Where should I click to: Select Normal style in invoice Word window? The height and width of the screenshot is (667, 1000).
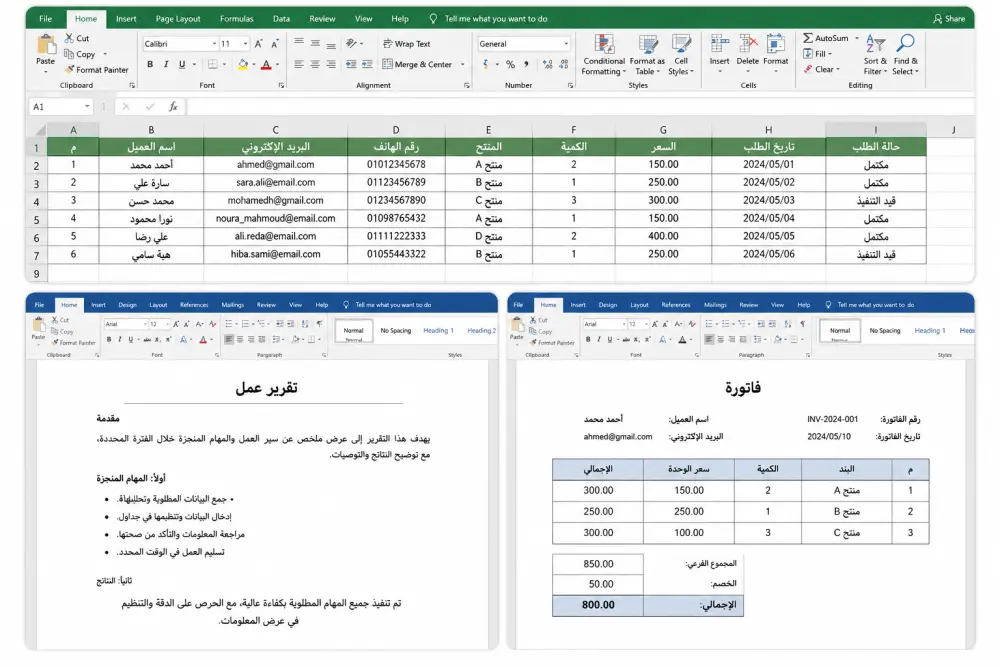coord(840,330)
